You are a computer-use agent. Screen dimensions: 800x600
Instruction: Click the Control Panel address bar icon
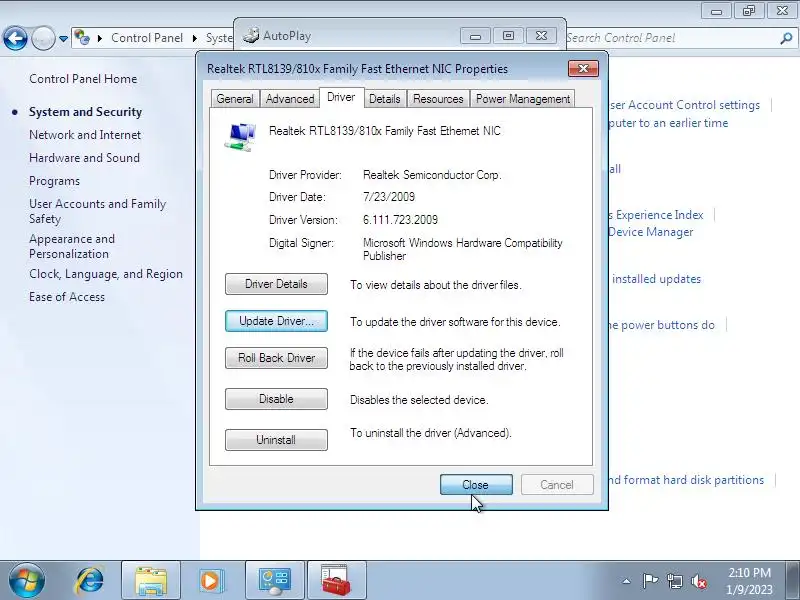[82, 38]
